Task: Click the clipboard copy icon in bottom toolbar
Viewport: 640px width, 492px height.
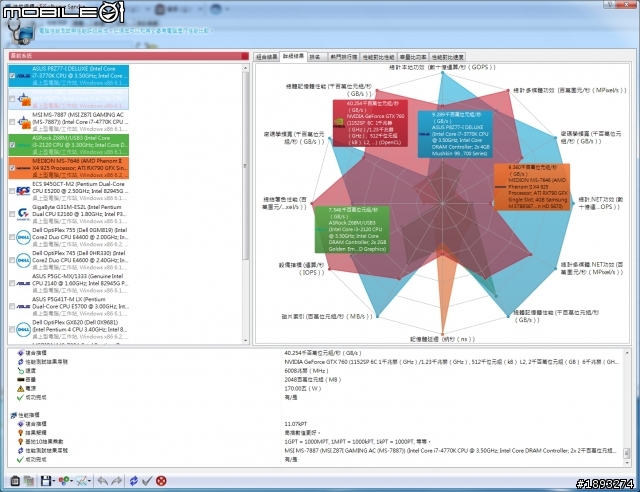Action: tap(15, 481)
